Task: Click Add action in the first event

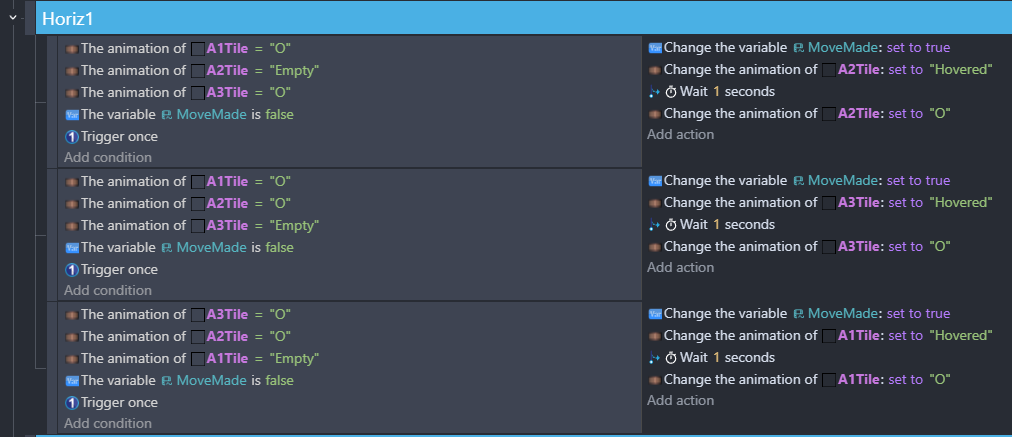Action: pos(681,134)
